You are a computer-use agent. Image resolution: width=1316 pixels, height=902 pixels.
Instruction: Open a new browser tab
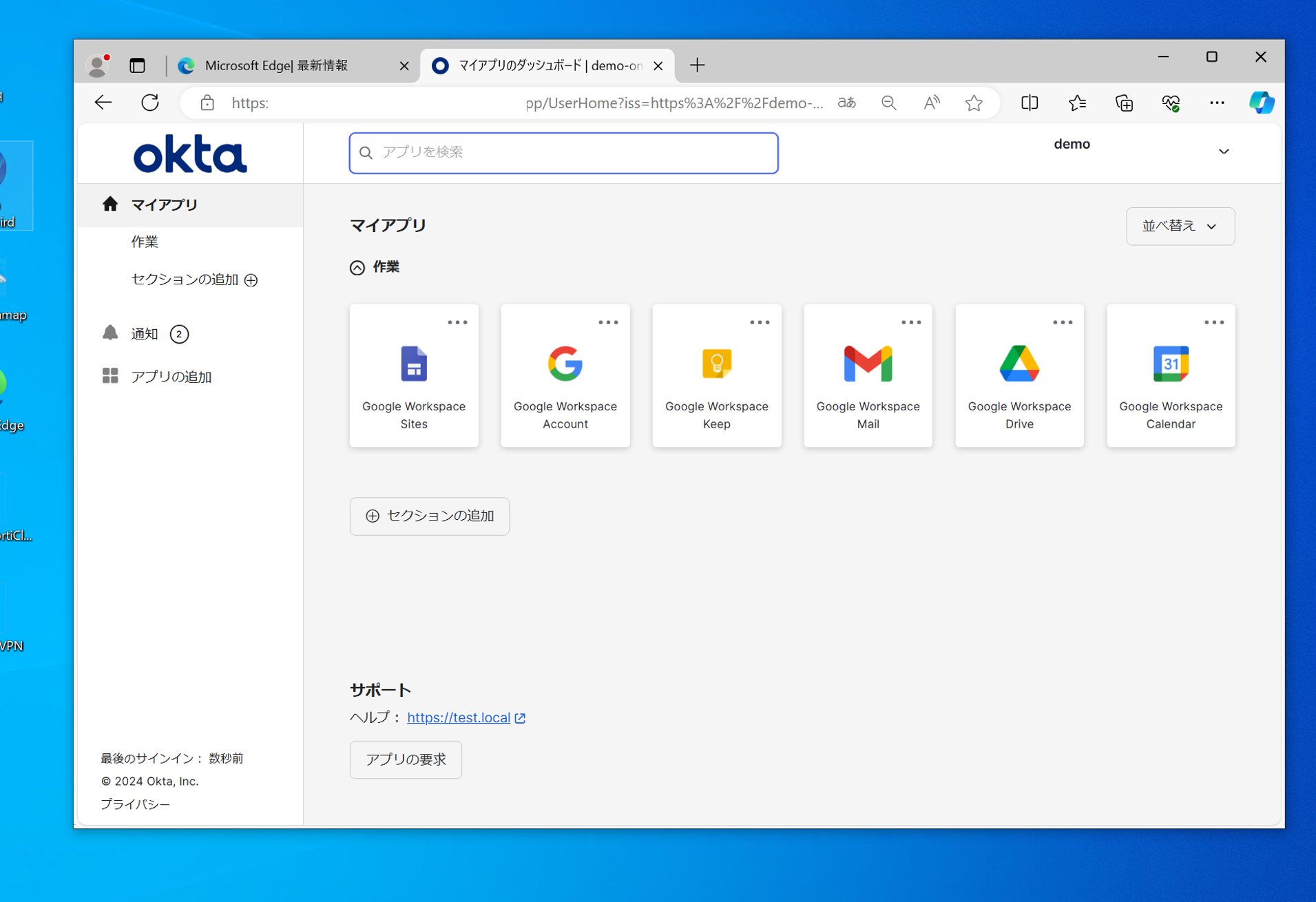(697, 65)
